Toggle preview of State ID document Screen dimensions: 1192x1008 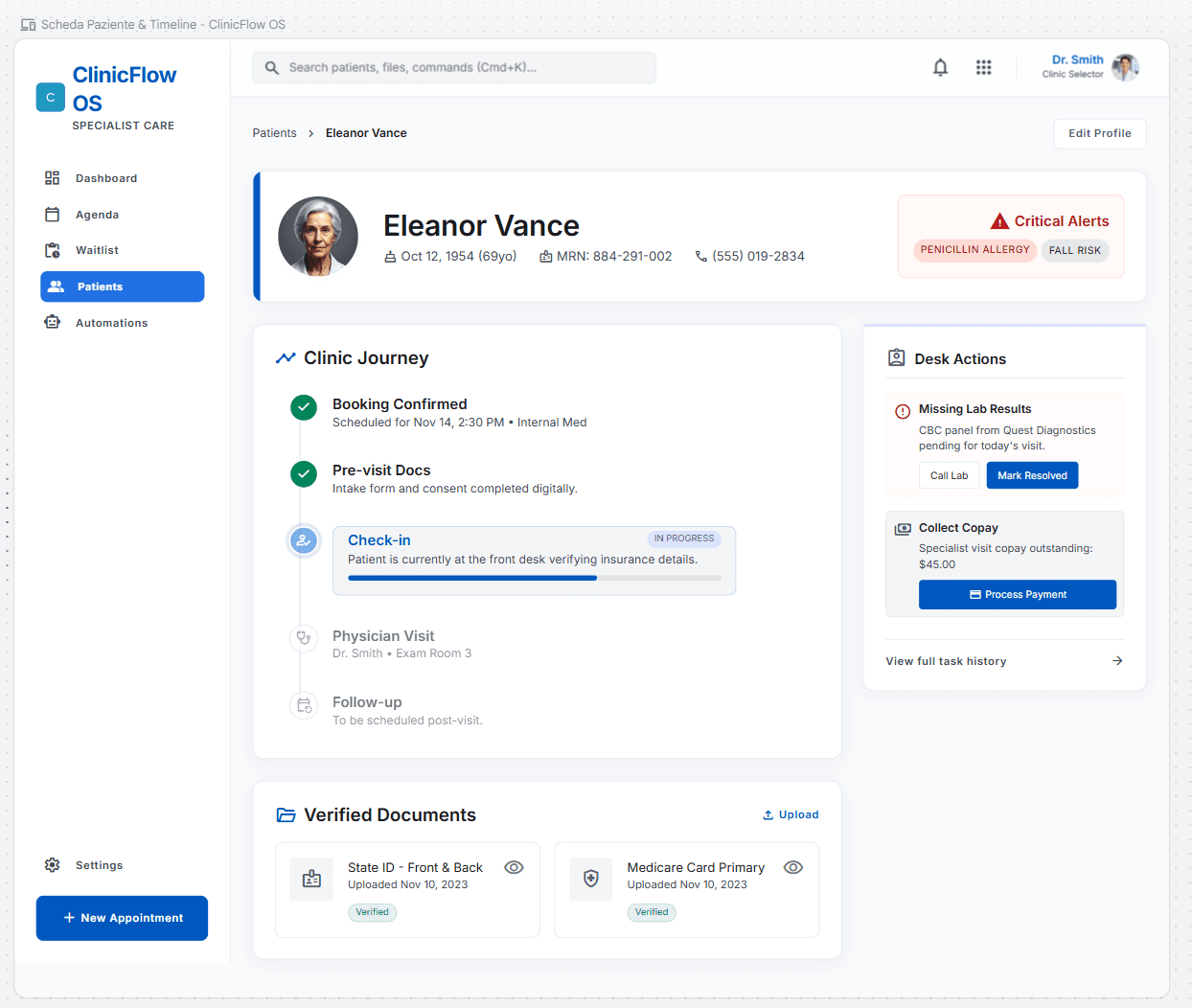514,867
